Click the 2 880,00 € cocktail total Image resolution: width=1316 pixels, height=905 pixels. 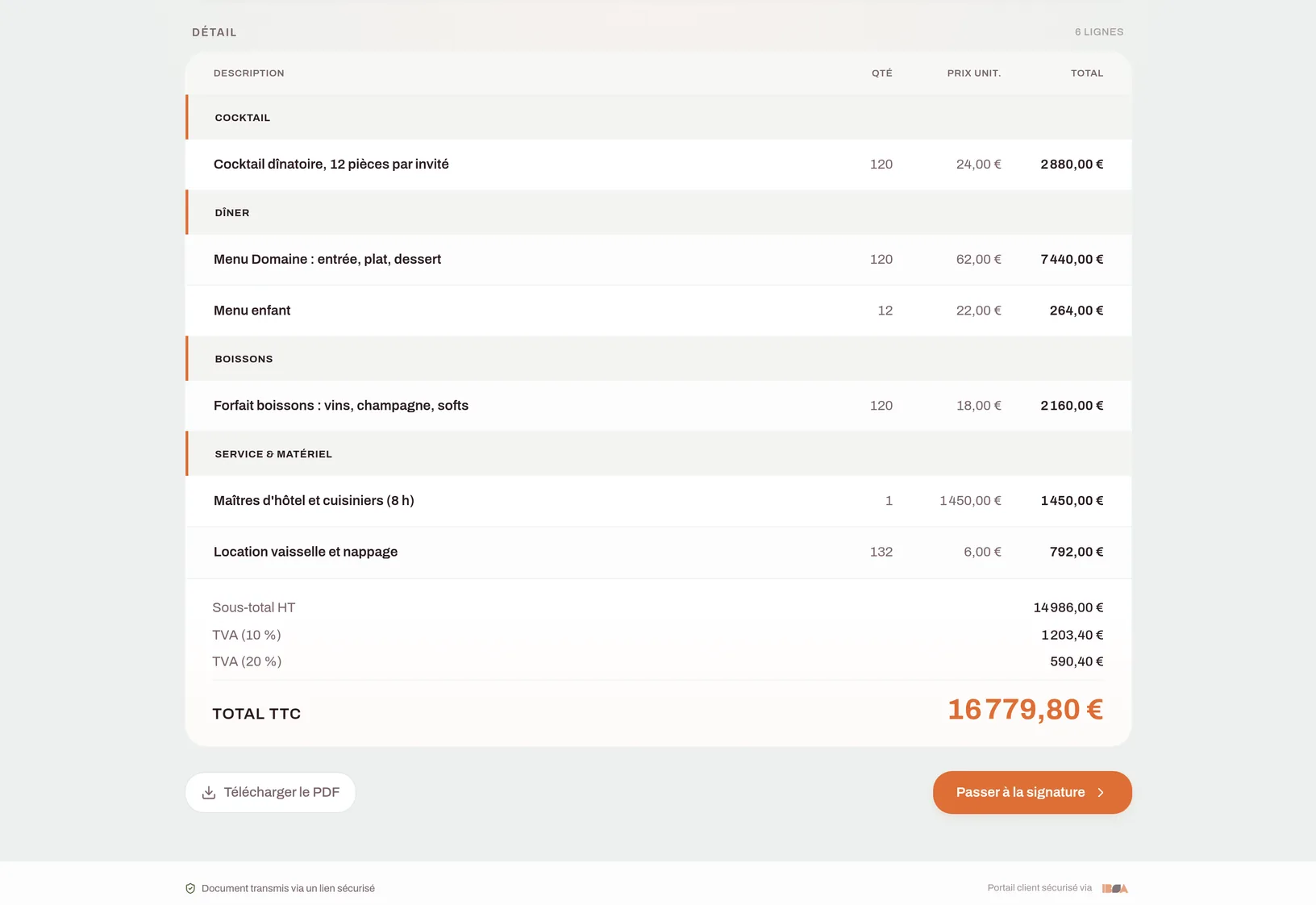point(1072,165)
